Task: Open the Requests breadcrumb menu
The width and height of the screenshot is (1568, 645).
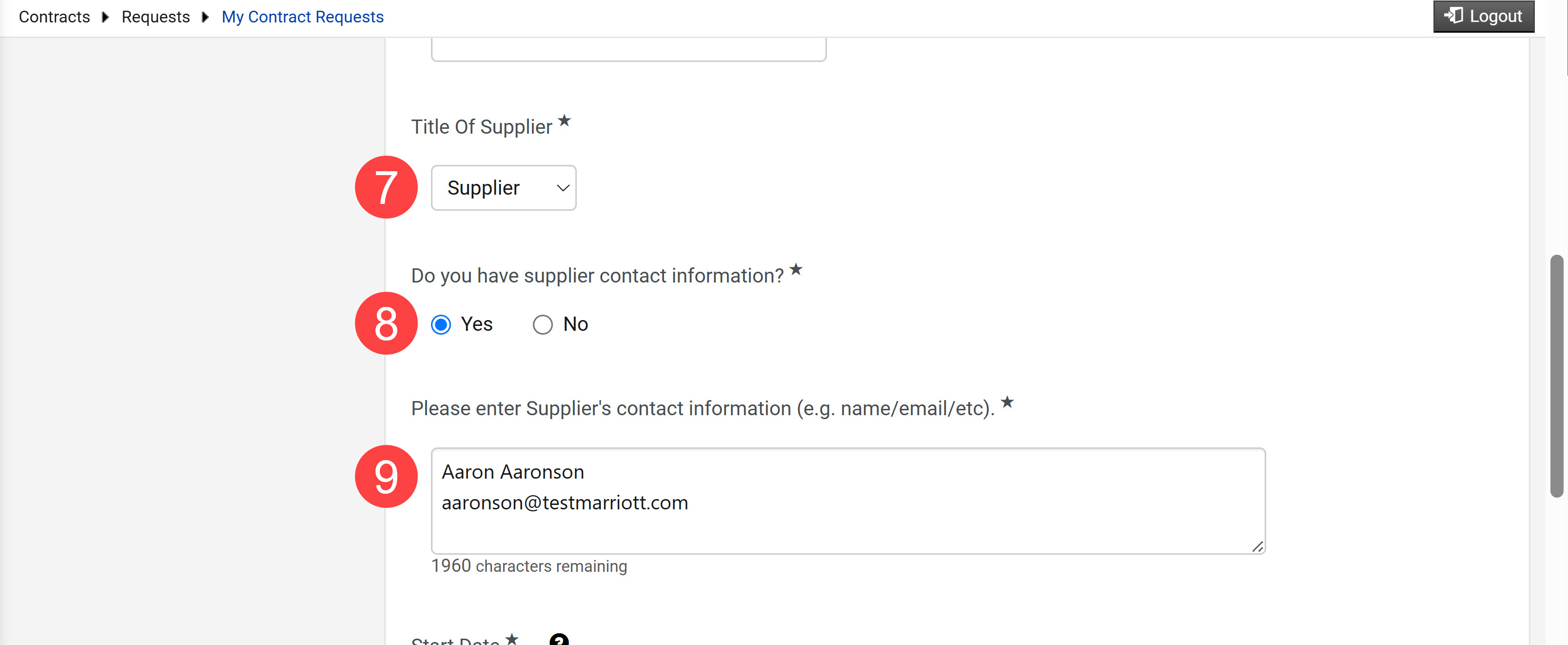Action: point(156,17)
